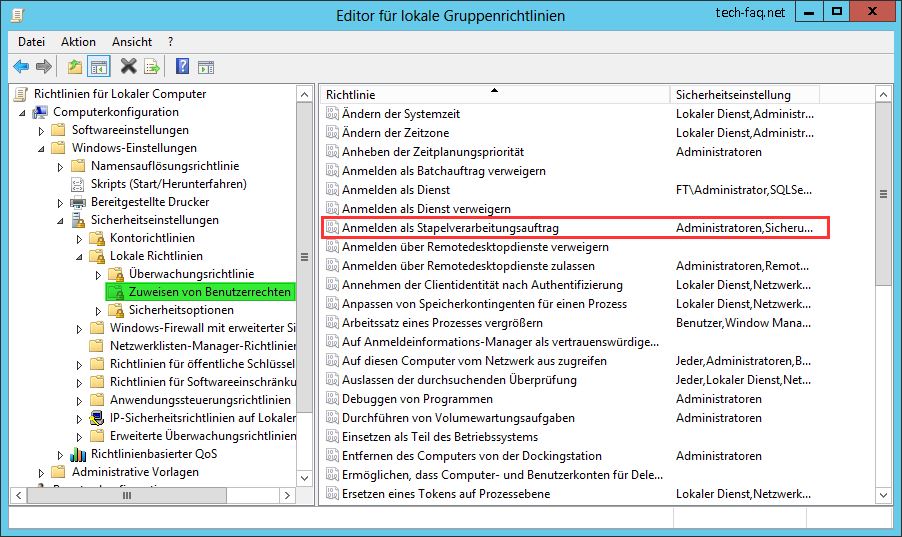Click the tree pane horizontal scrollbar right arrow
This screenshot has width=902, height=537.
point(287,495)
